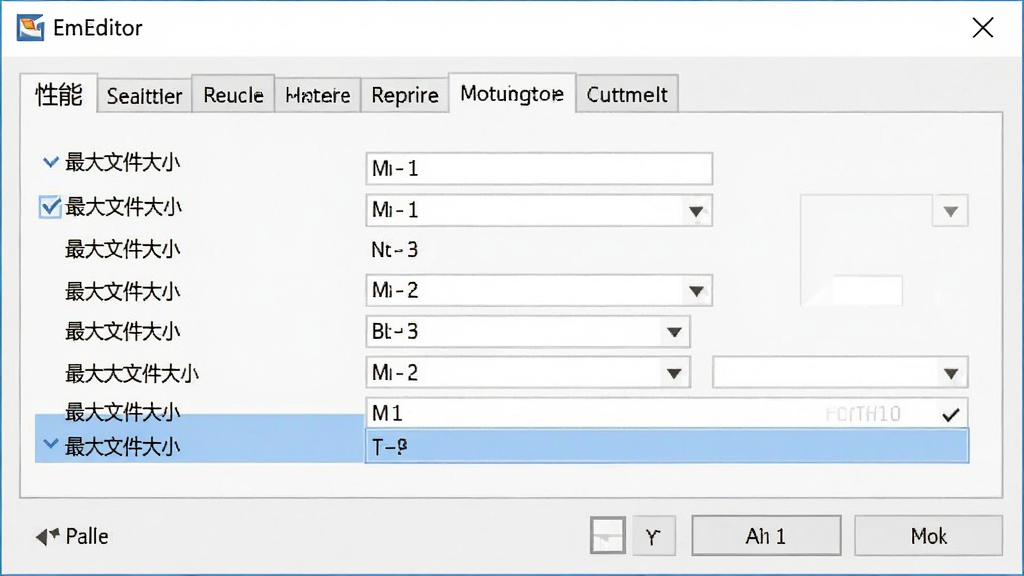Click the Mok button
This screenshot has width=1024, height=576.
[928, 536]
